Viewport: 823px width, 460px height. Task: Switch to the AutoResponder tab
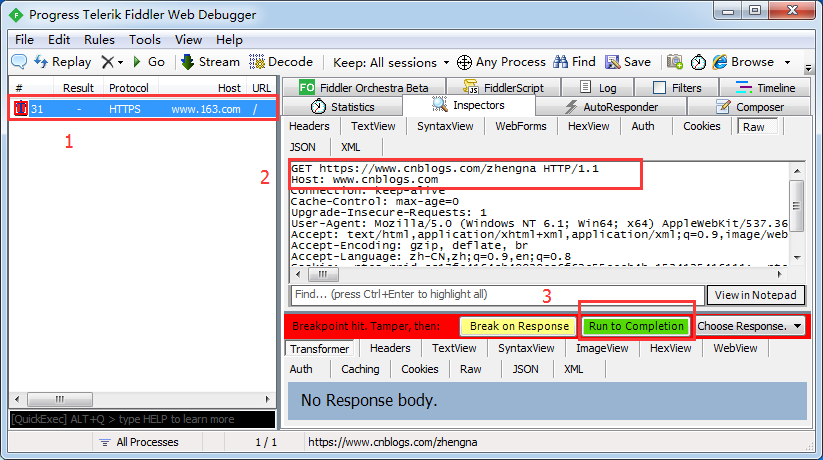611,107
